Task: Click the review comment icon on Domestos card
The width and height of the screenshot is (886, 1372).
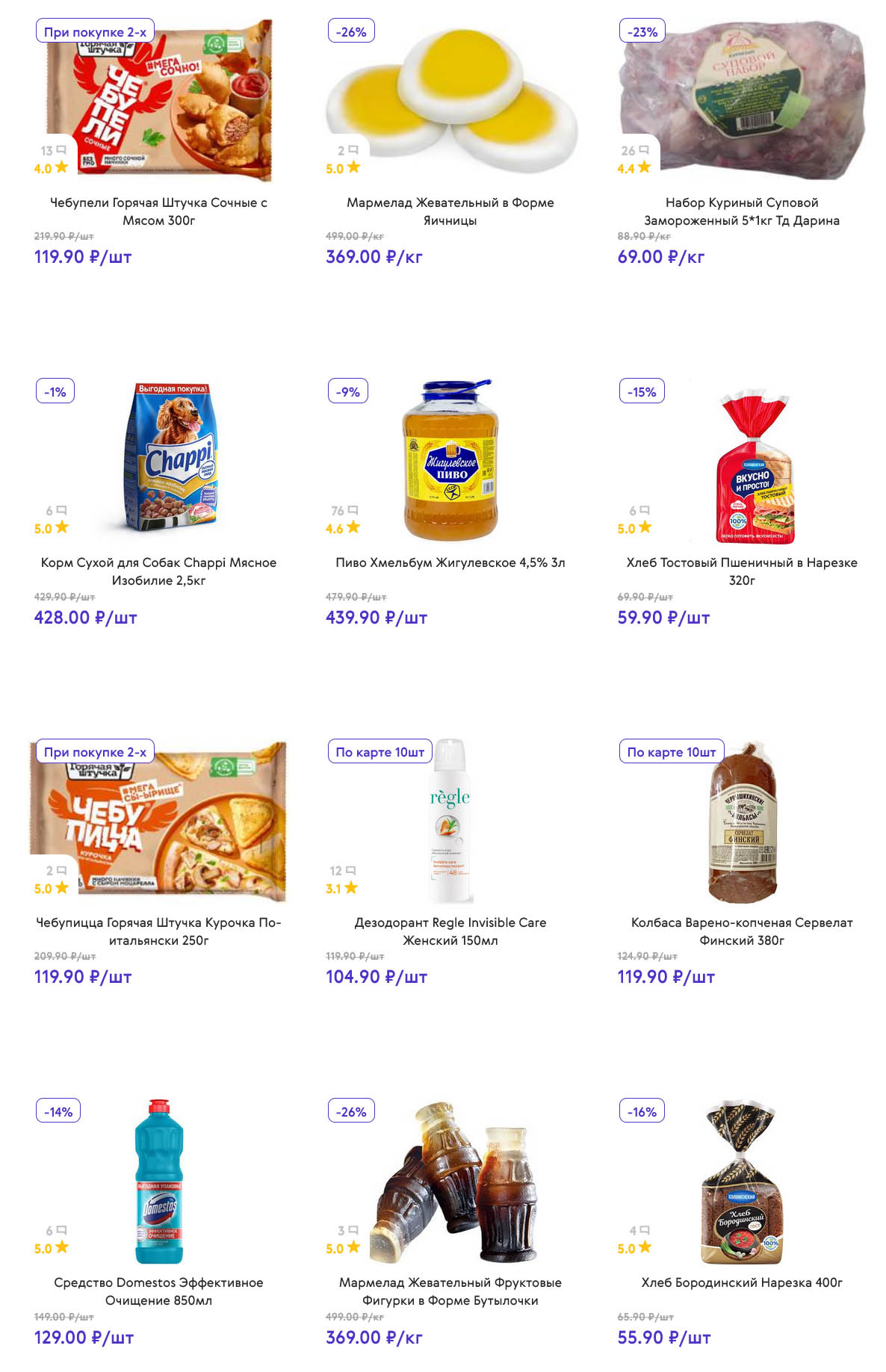Action: [61, 1230]
